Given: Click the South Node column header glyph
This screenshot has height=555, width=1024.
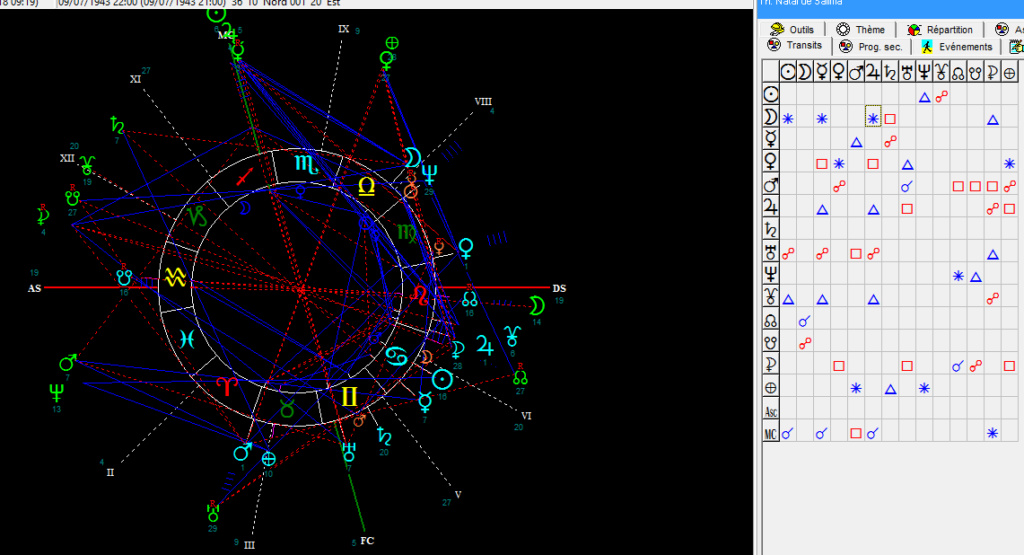Looking at the screenshot, I should click(x=974, y=71).
